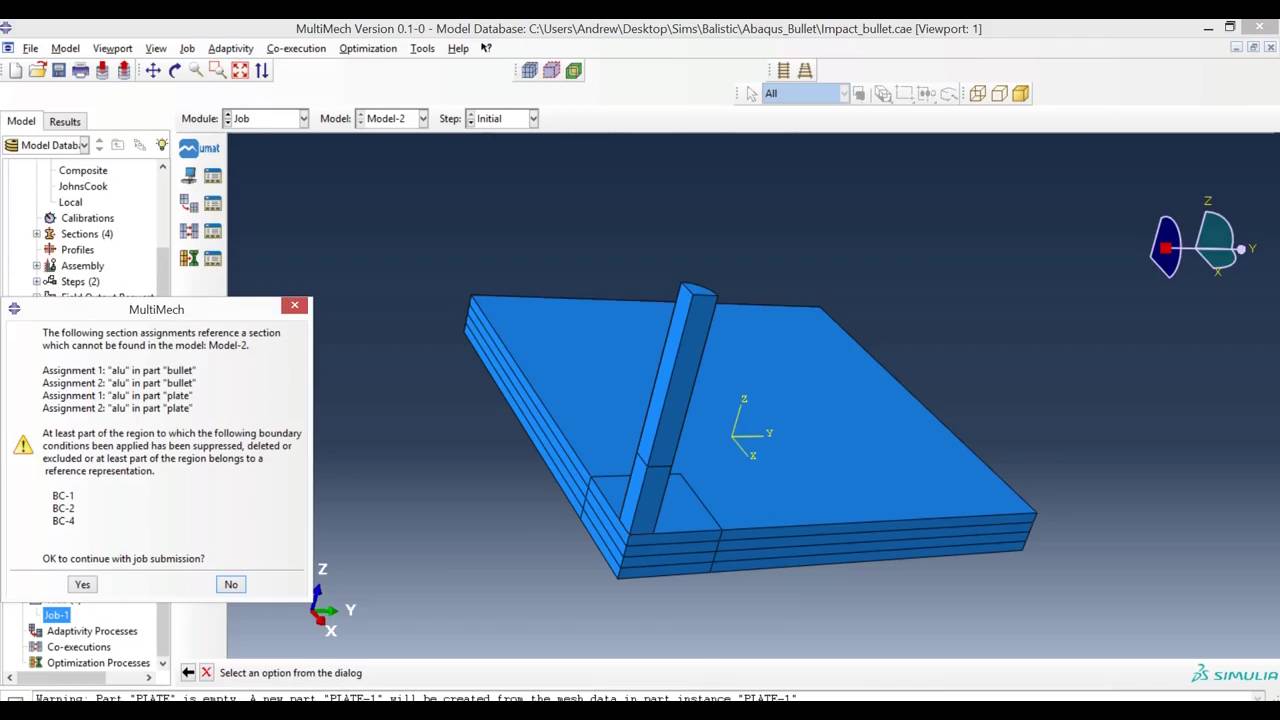This screenshot has width=1280, height=720.
Task: Click the MultiMech umat toolbox icon
Action: click(x=199, y=148)
